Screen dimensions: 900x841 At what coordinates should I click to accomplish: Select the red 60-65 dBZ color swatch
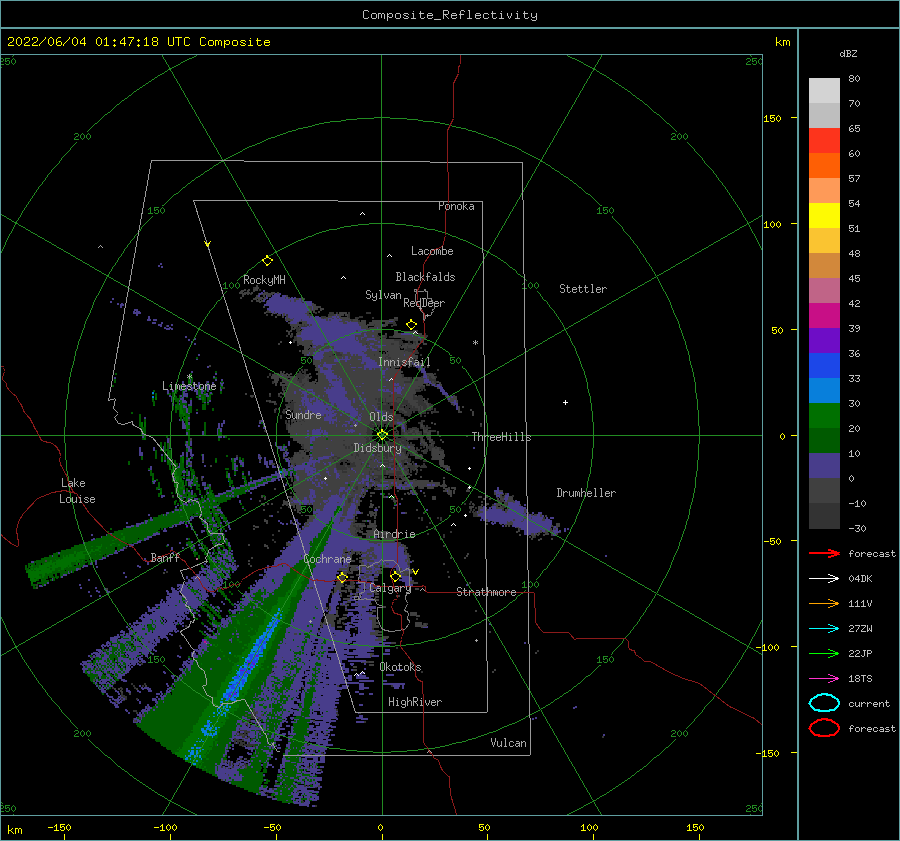[x=824, y=141]
